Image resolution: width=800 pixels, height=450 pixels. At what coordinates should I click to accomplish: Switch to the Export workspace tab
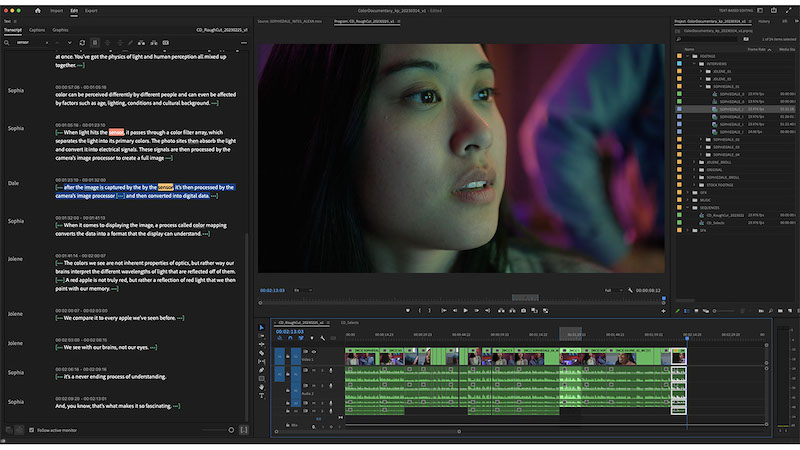point(91,11)
